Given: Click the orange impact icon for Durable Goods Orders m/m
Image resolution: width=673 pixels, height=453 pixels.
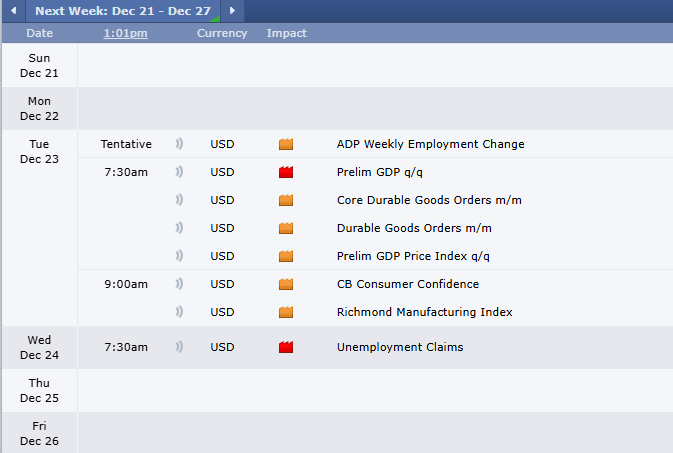Looking at the screenshot, I should (286, 228).
